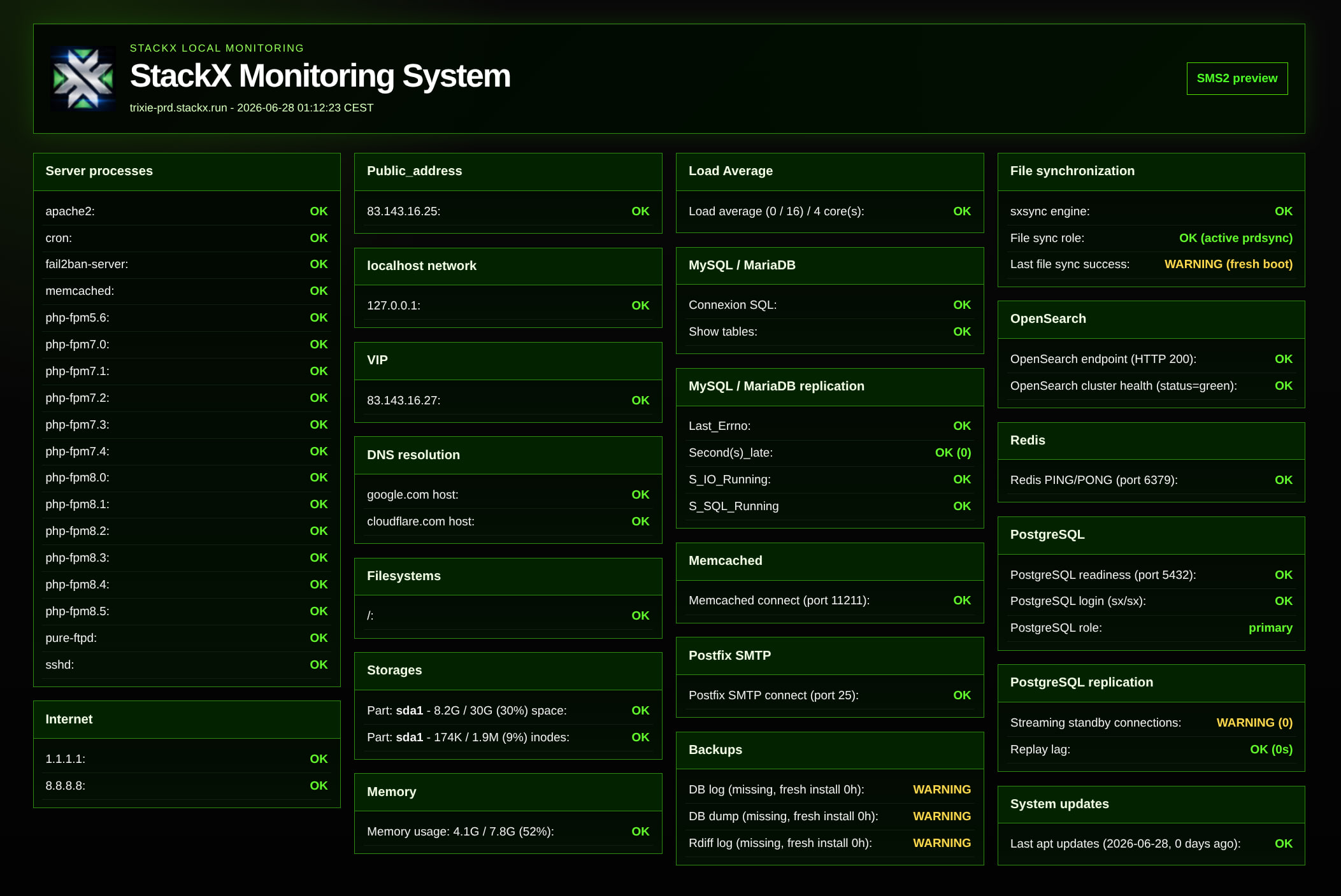The image size is (1341, 896).
Task: Select the S_IO_Running row
Action: pyautogui.click(x=830, y=480)
